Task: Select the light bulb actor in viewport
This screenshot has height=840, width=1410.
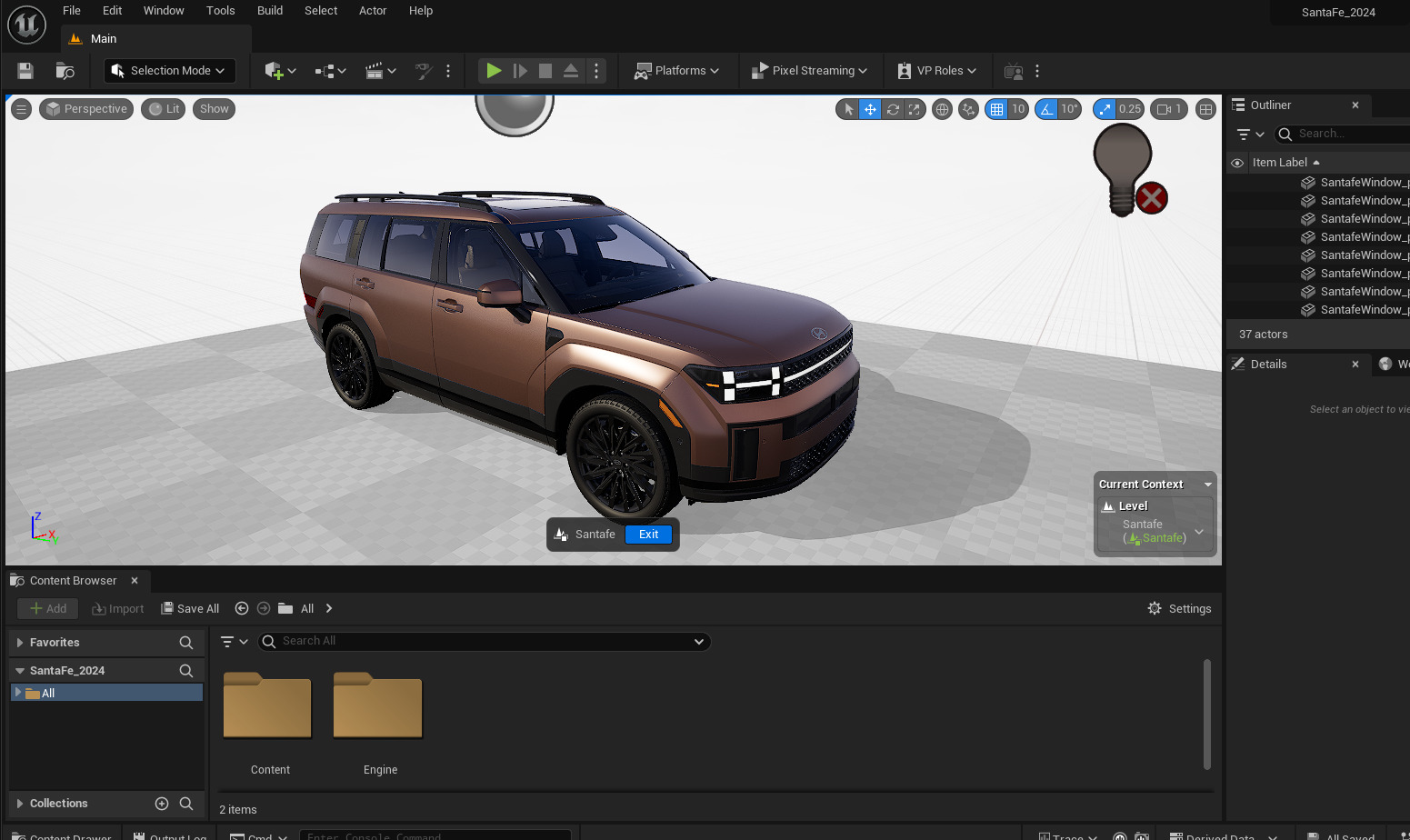Action: pyautogui.click(x=1124, y=169)
